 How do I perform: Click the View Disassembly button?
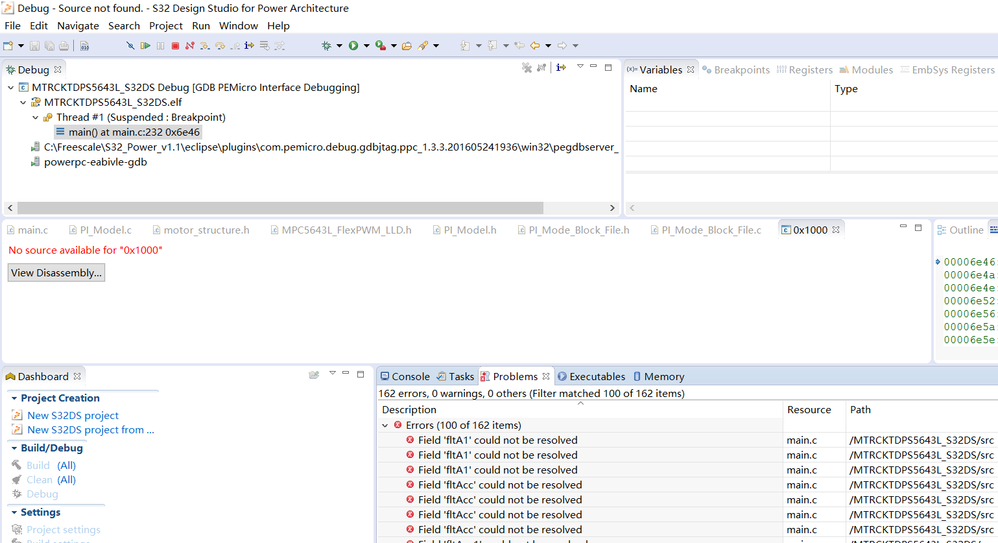point(56,272)
